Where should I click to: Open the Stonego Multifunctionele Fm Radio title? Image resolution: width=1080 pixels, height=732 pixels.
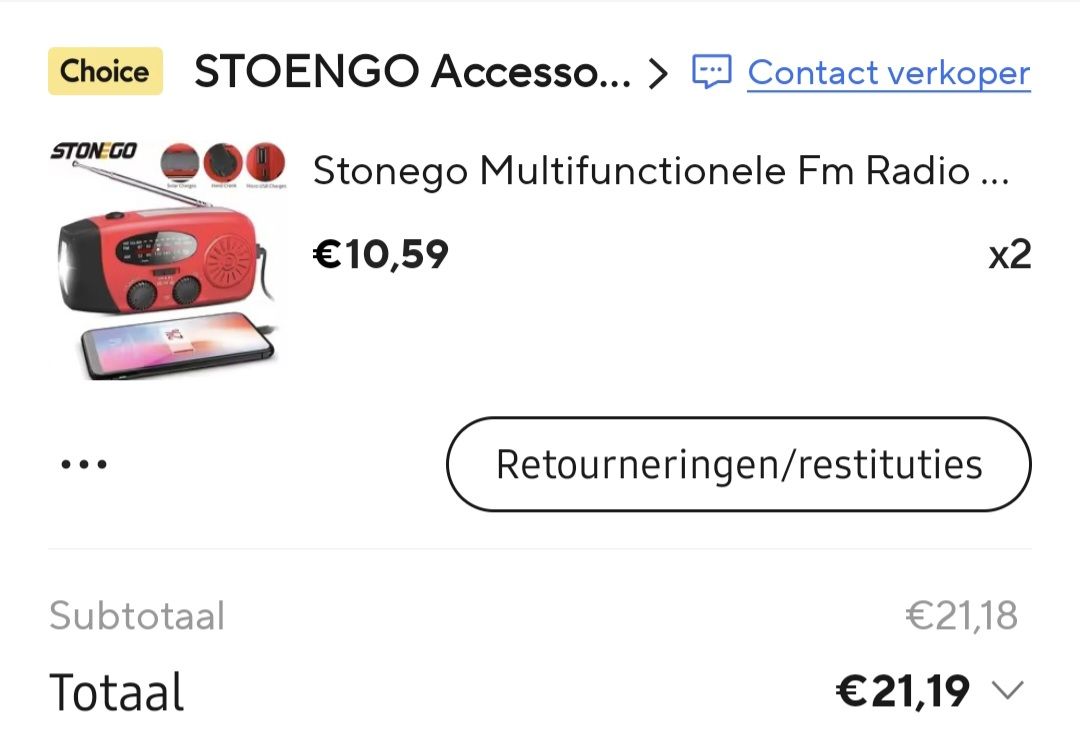tap(660, 171)
